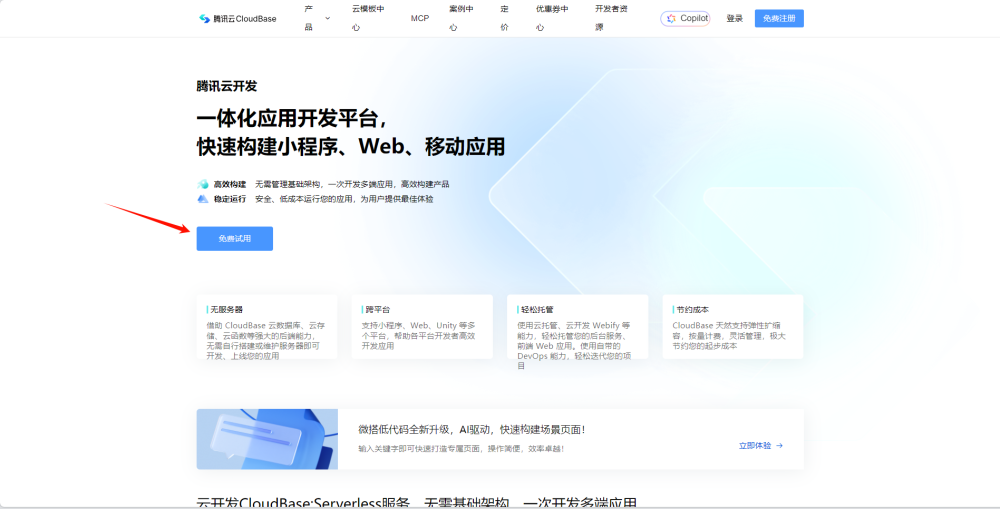
Task: Open the 定价 pricing page
Action: 504,18
